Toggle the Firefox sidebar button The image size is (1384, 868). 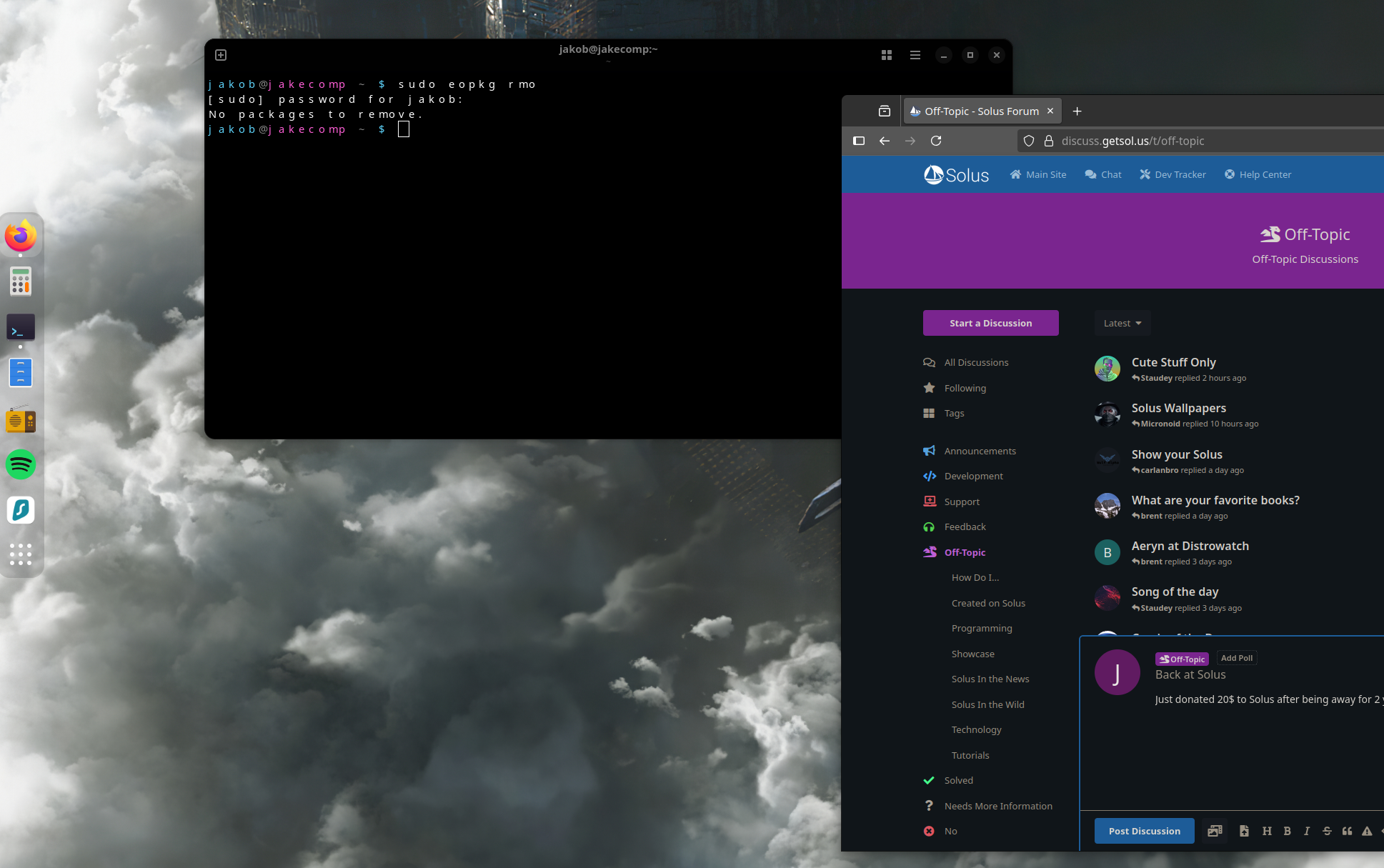(859, 141)
